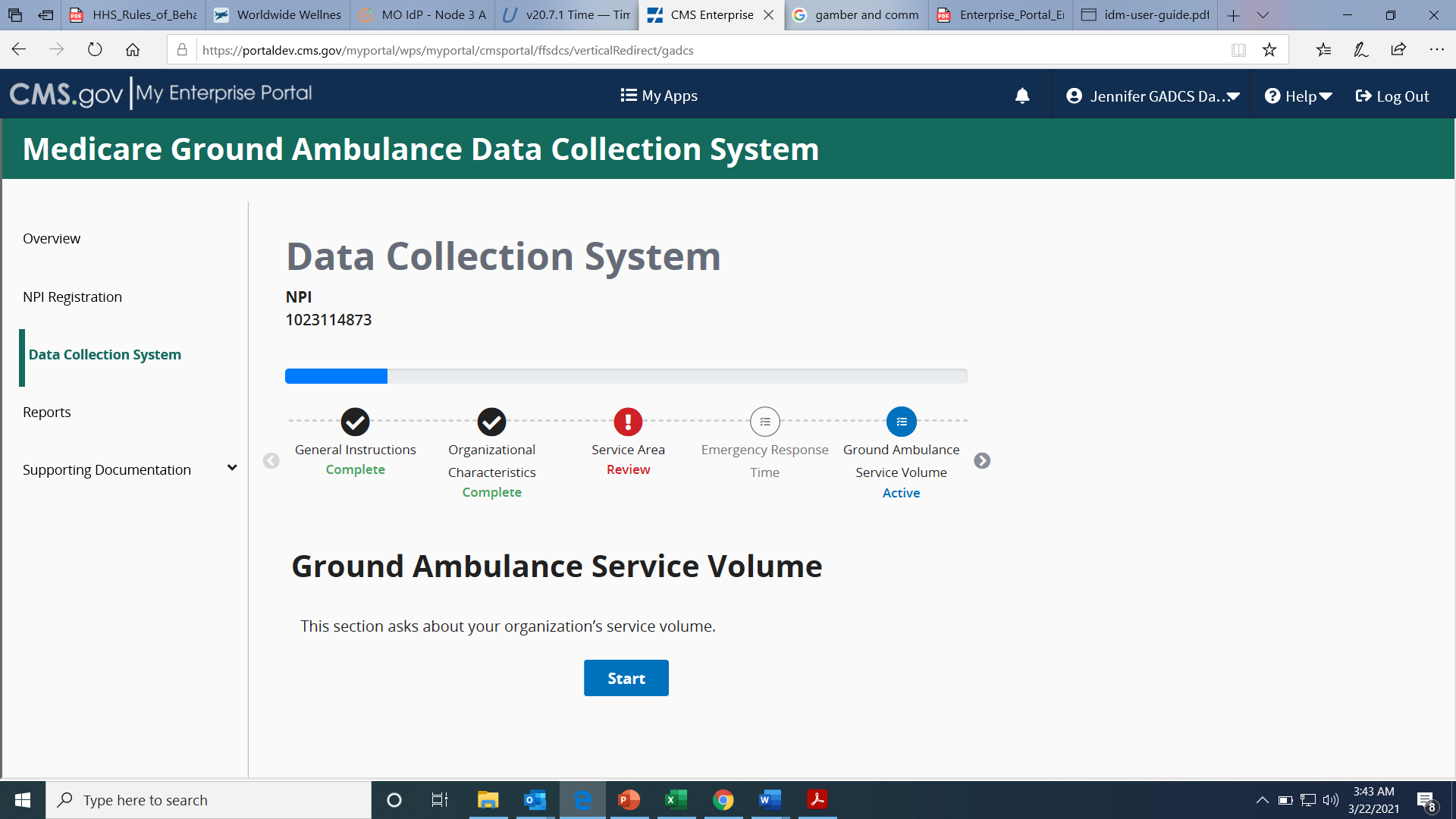The image size is (1456, 819).
Task: Open Jennifer GADCS user dropdown
Action: point(1152,96)
